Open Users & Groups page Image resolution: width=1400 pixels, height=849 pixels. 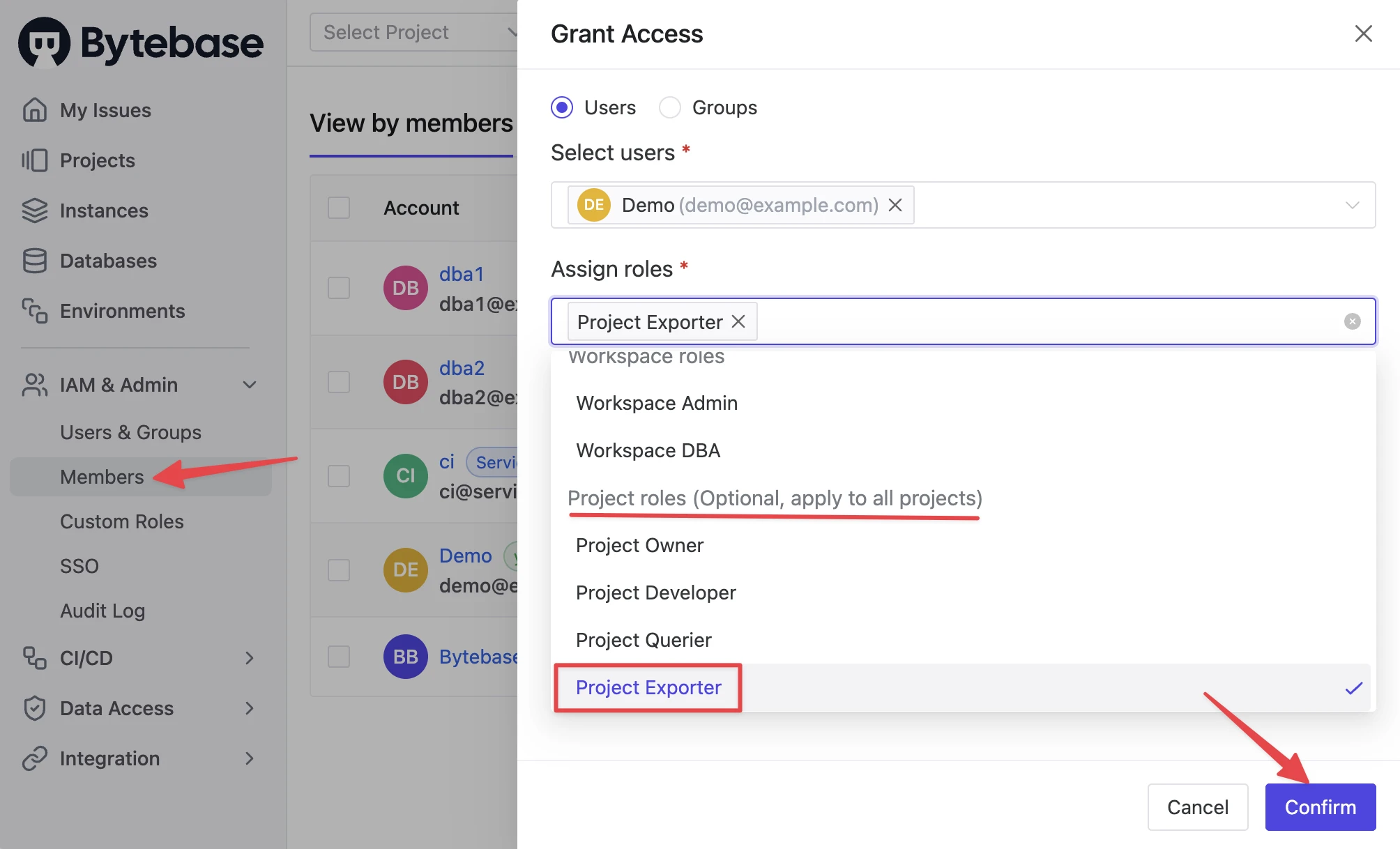(130, 432)
